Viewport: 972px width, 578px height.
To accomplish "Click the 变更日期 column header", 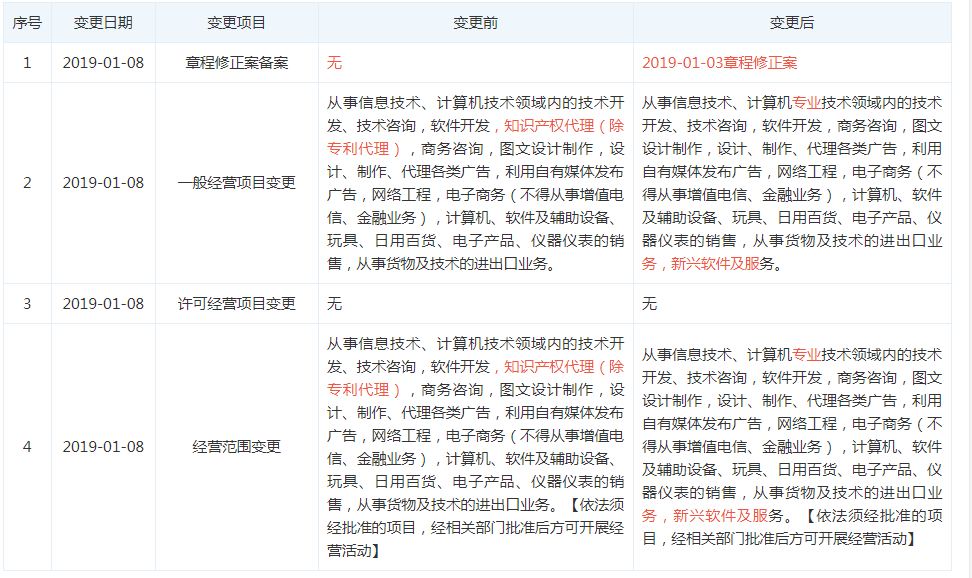I will point(103,22).
